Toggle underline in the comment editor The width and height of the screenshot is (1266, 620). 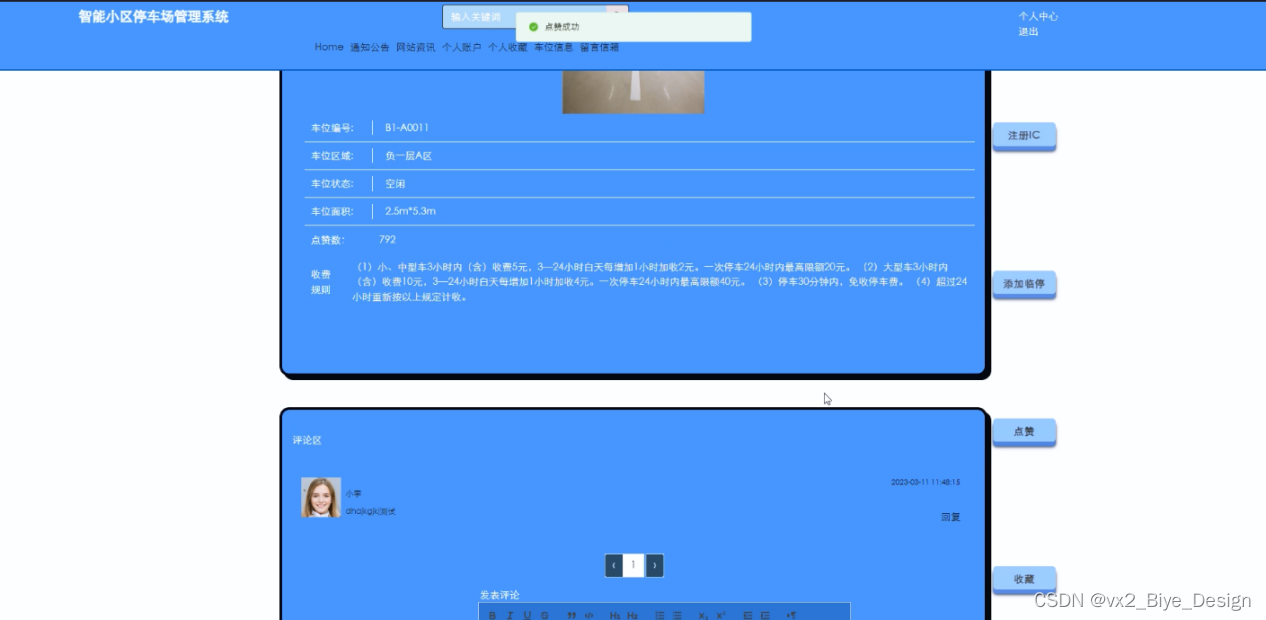(x=527, y=615)
